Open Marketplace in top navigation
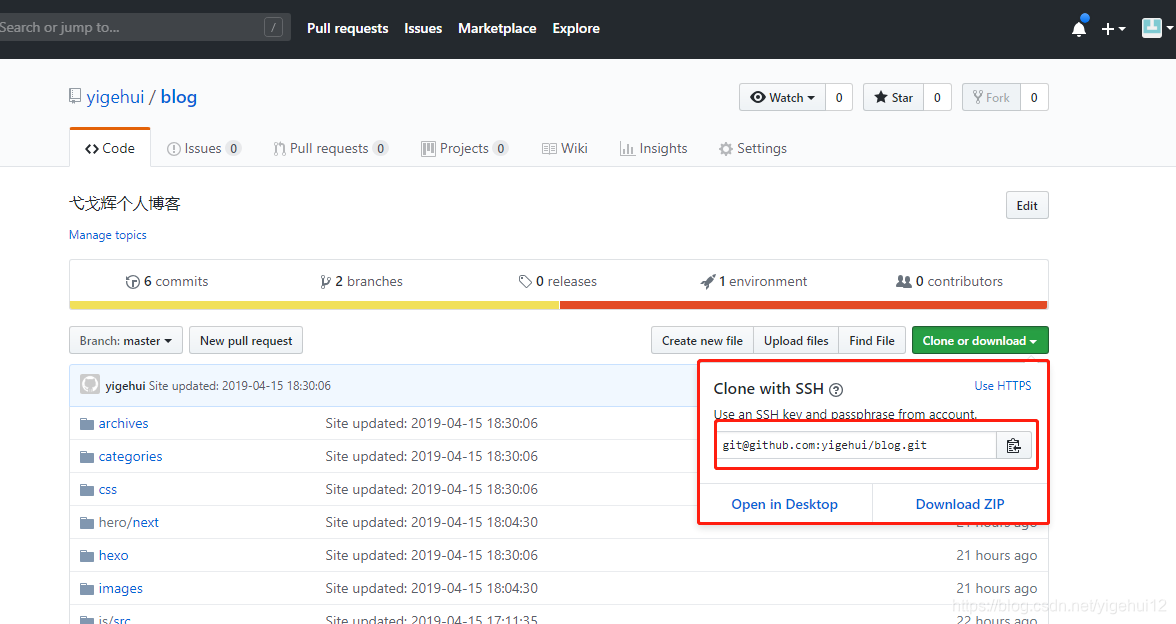The width and height of the screenshot is (1176, 624). [497, 28]
